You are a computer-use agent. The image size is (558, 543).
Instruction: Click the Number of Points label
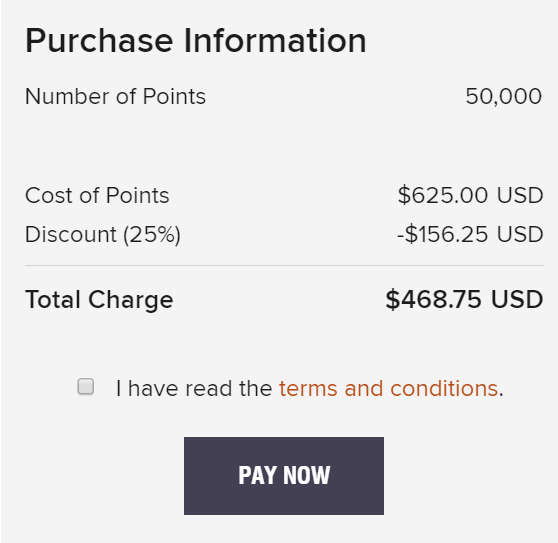[x=115, y=96]
